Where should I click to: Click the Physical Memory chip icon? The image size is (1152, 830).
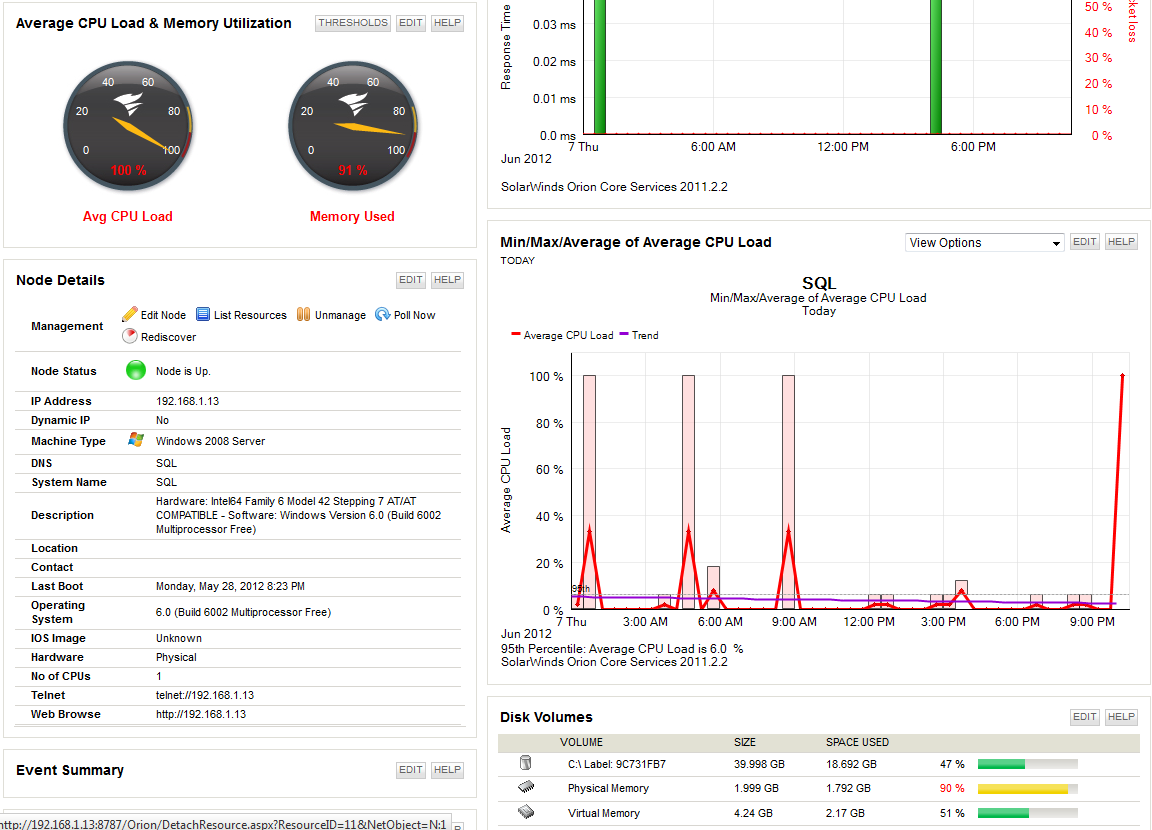[528, 788]
